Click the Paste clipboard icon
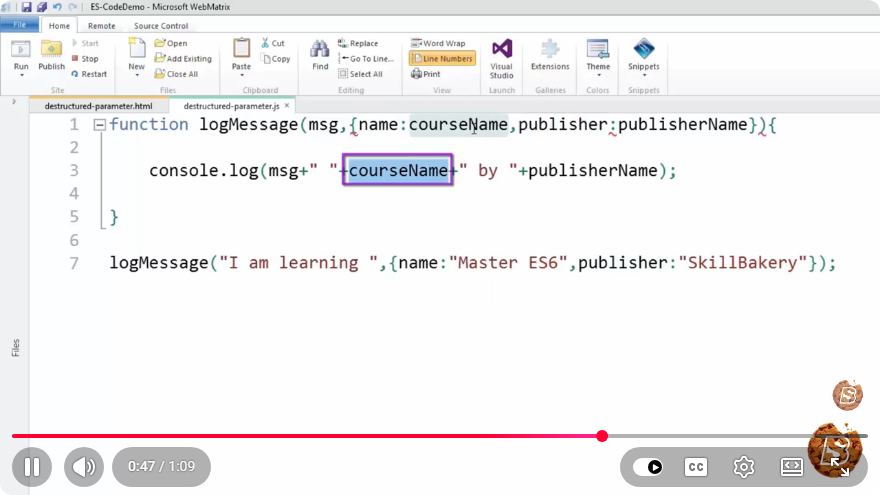The width and height of the screenshot is (880, 495). tap(241, 48)
